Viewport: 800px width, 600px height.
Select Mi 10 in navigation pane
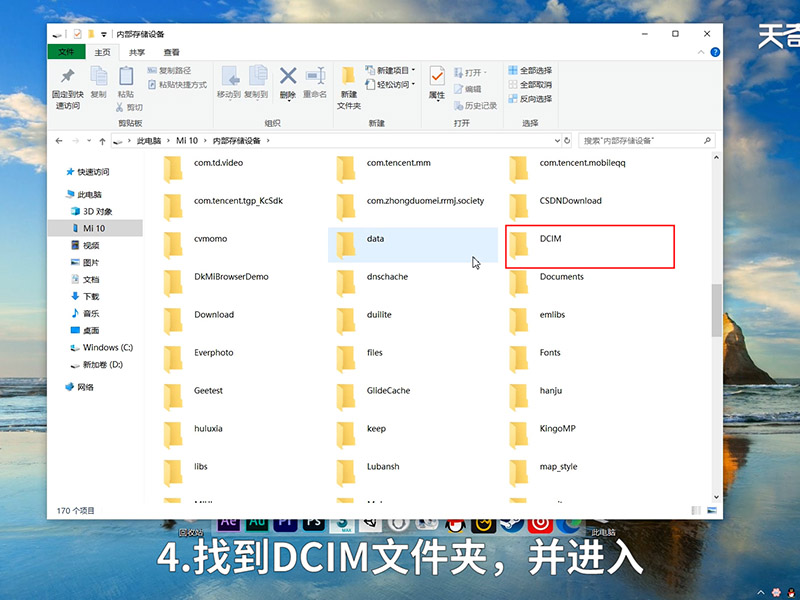point(95,228)
